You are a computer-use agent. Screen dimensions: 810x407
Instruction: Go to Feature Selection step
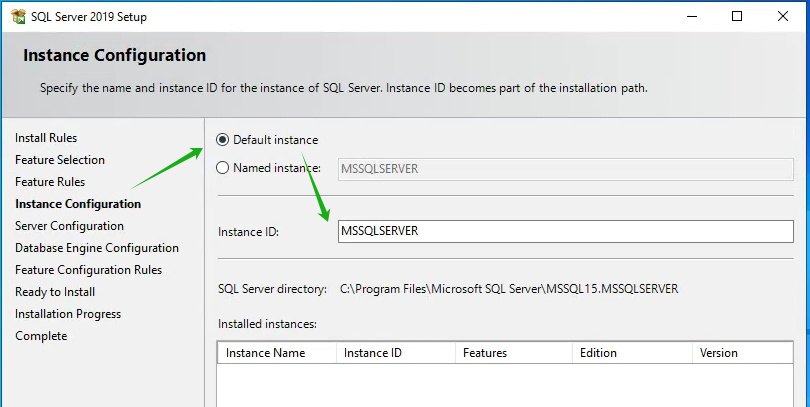point(60,160)
